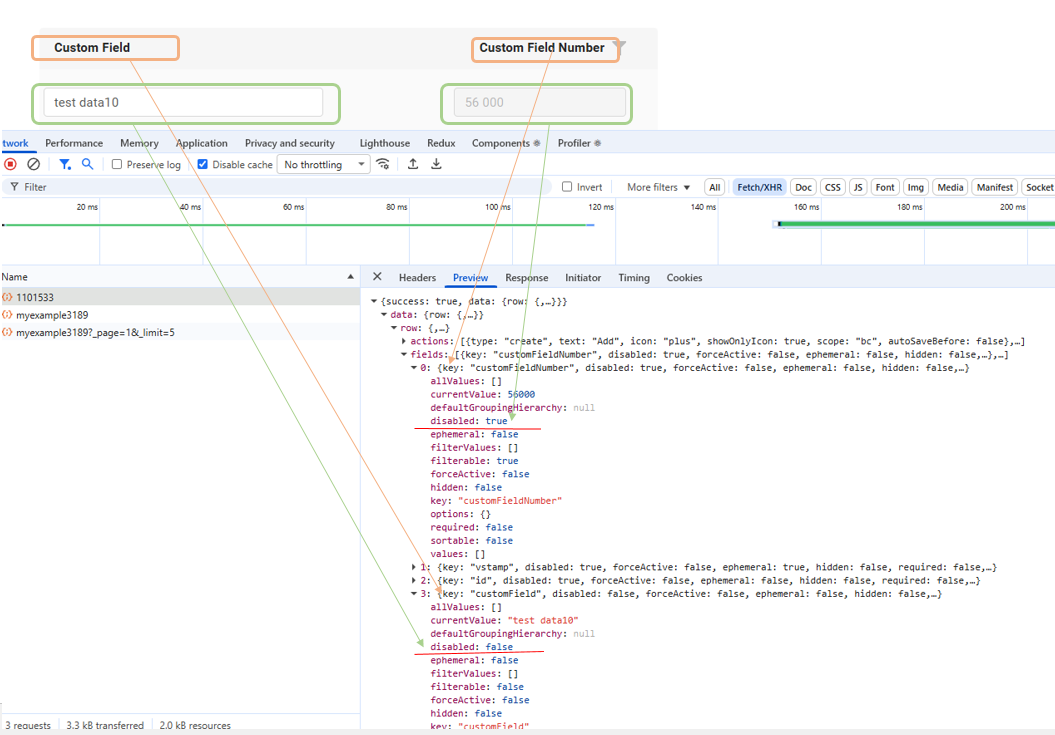Close the request details panel
Screen dimensions: 1055x735
pos(377,277)
